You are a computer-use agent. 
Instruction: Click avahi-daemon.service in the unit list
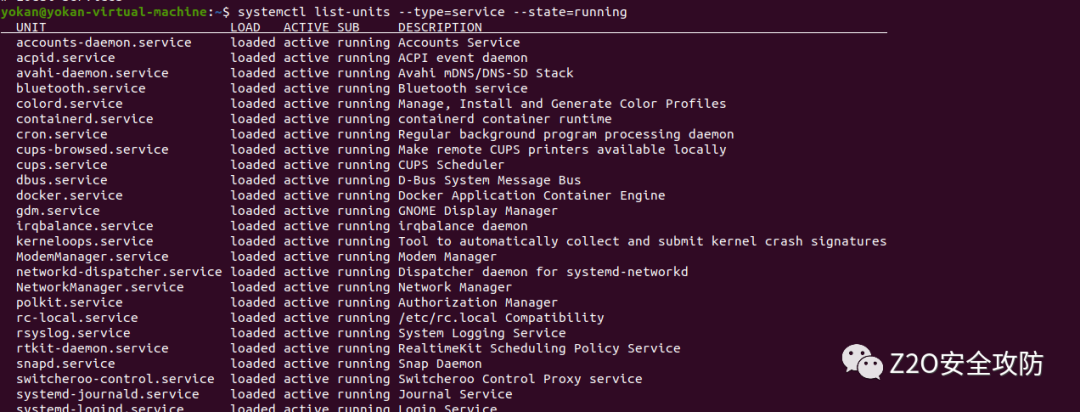92,73
